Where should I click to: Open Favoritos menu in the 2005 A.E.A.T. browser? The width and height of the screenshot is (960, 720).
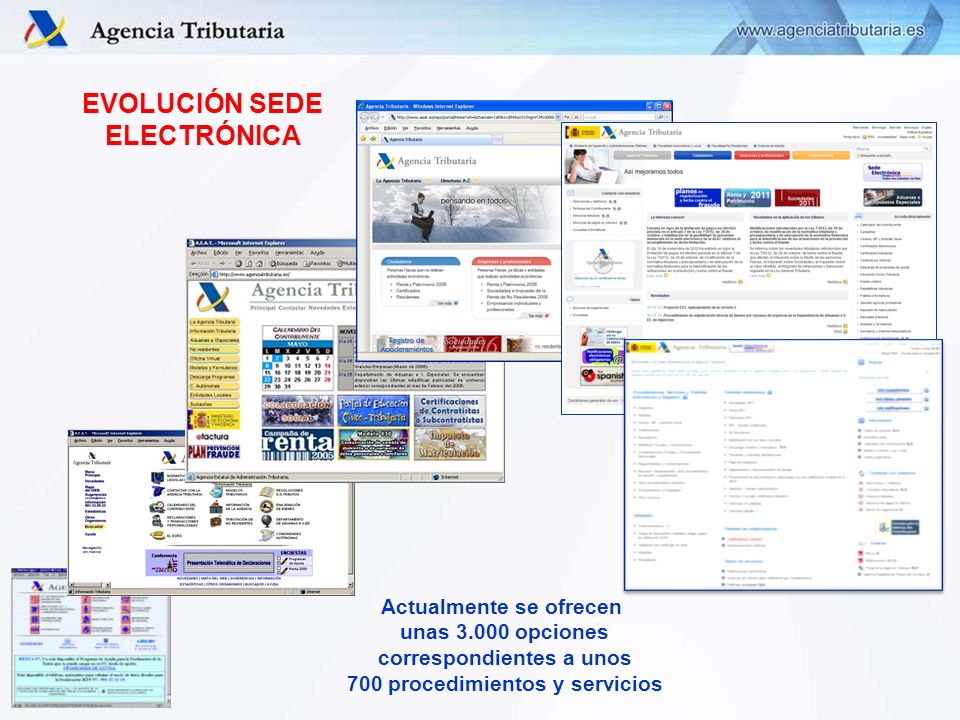pos(258,252)
